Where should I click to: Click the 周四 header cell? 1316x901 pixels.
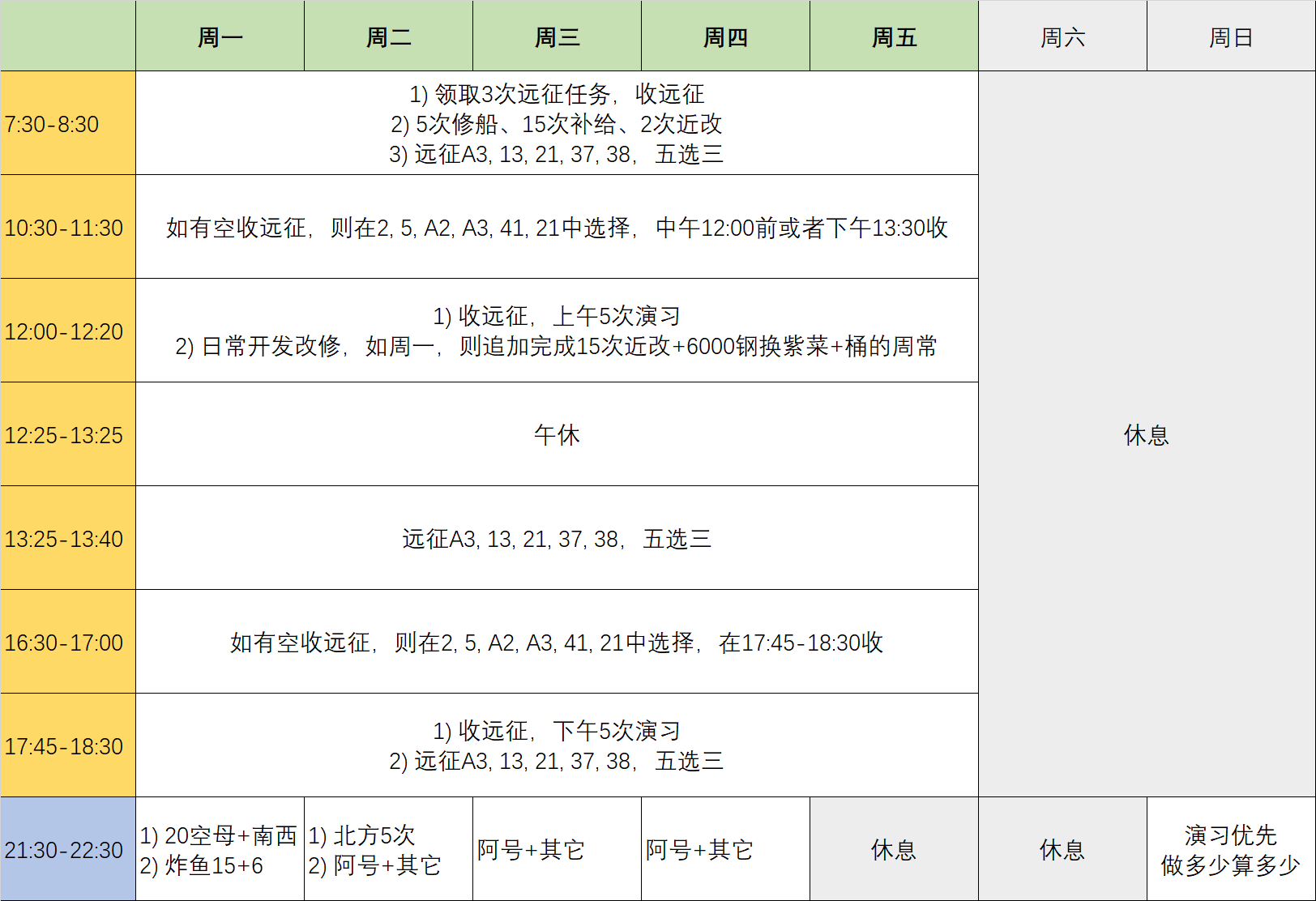click(x=724, y=36)
